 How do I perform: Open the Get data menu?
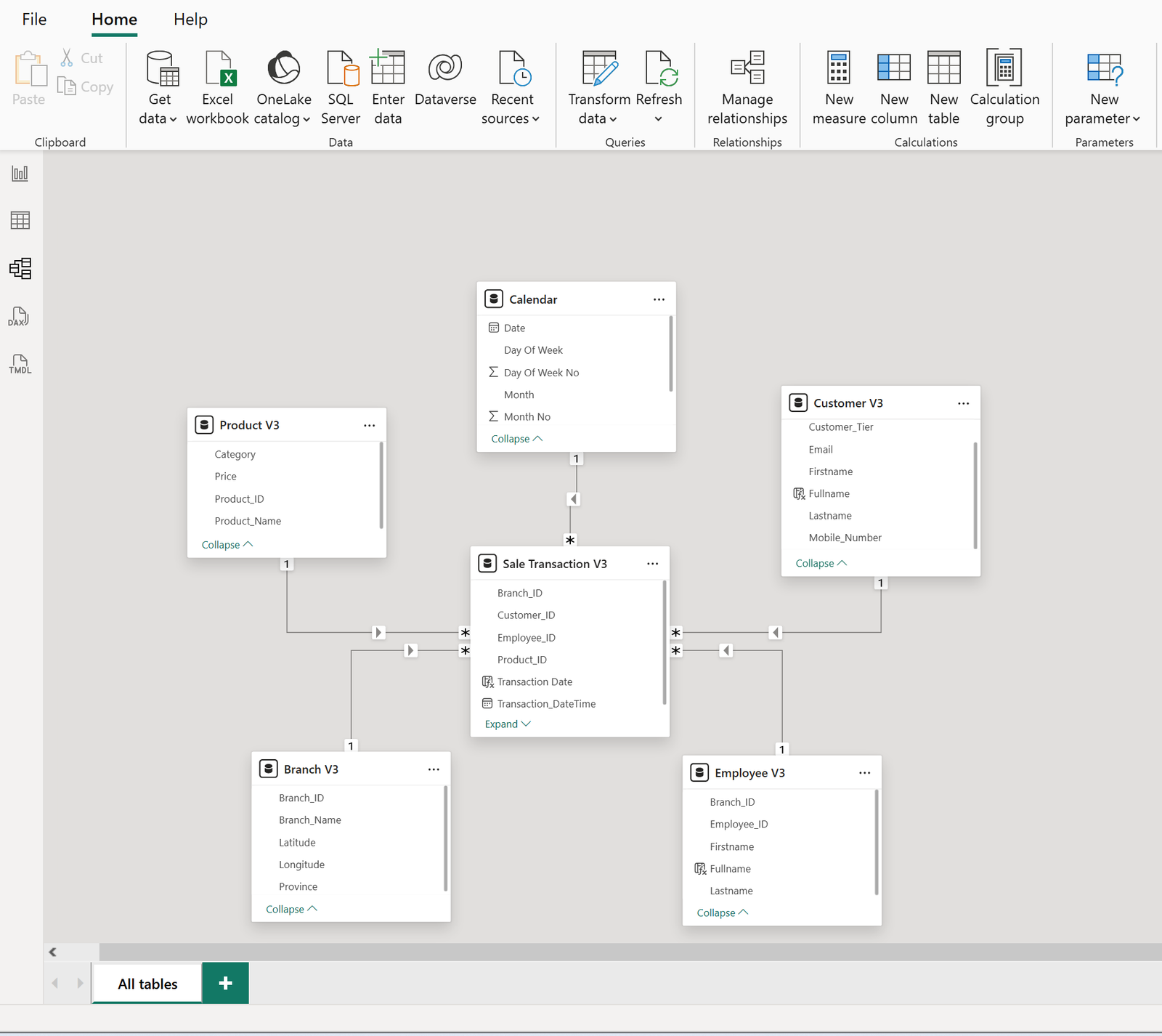(159, 88)
